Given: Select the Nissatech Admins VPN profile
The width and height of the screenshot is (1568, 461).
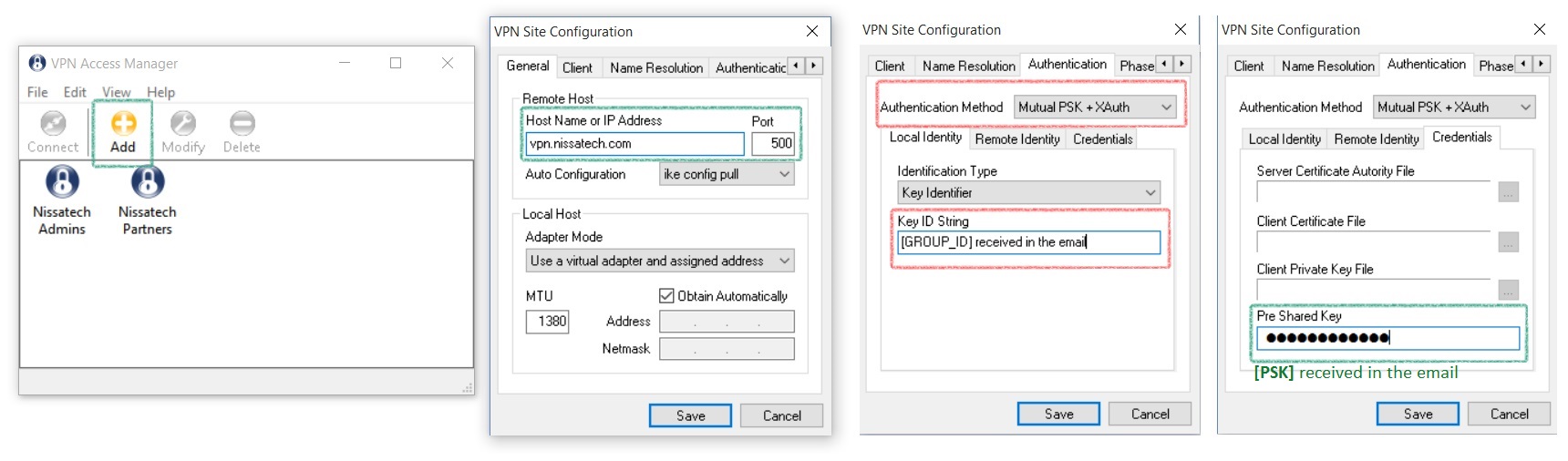Looking at the screenshot, I should pyautogui.click(x=62, y=200).
